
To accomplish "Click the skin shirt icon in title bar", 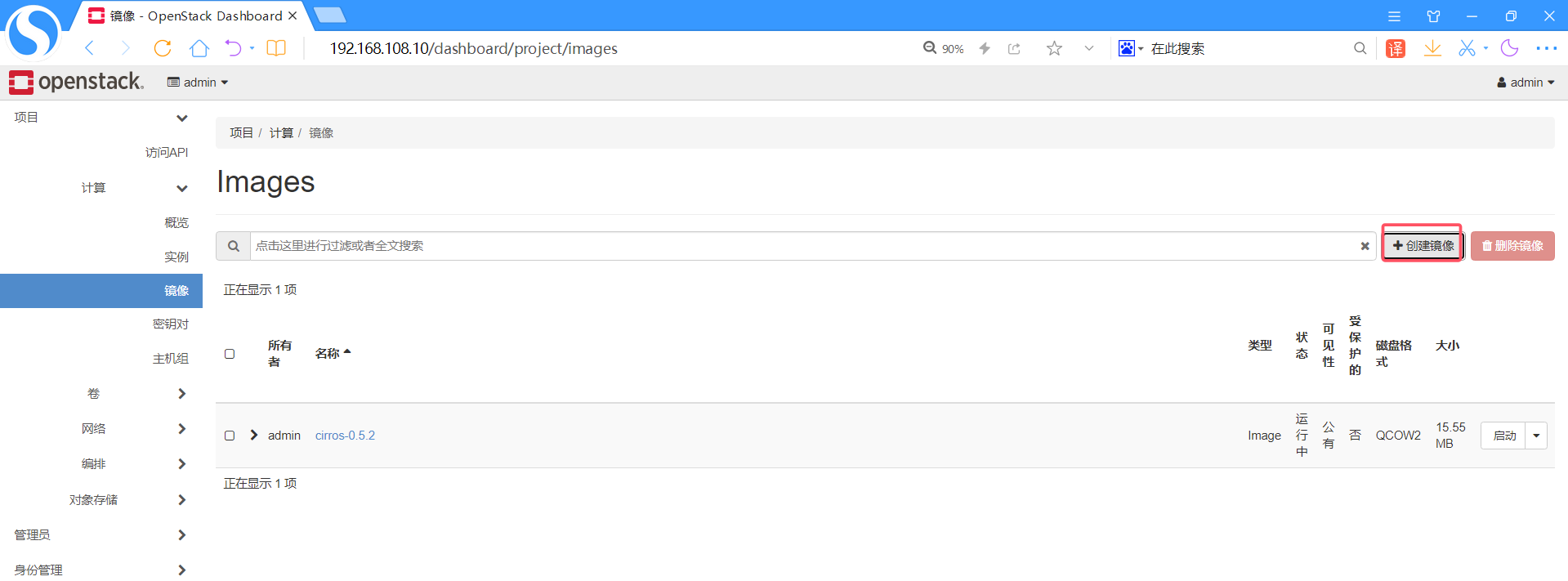I will click(1433, 16).
